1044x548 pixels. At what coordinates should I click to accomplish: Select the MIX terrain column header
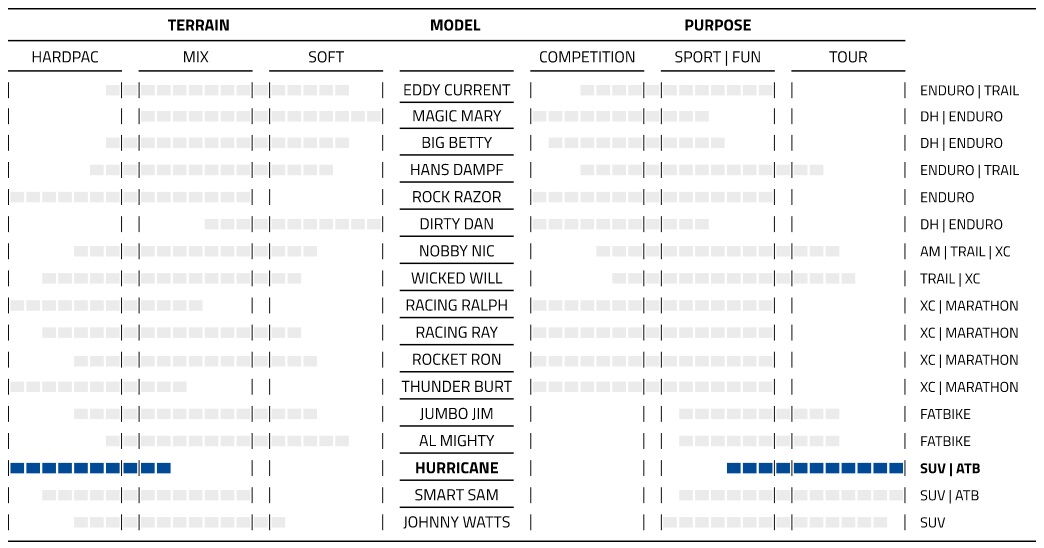195,57
